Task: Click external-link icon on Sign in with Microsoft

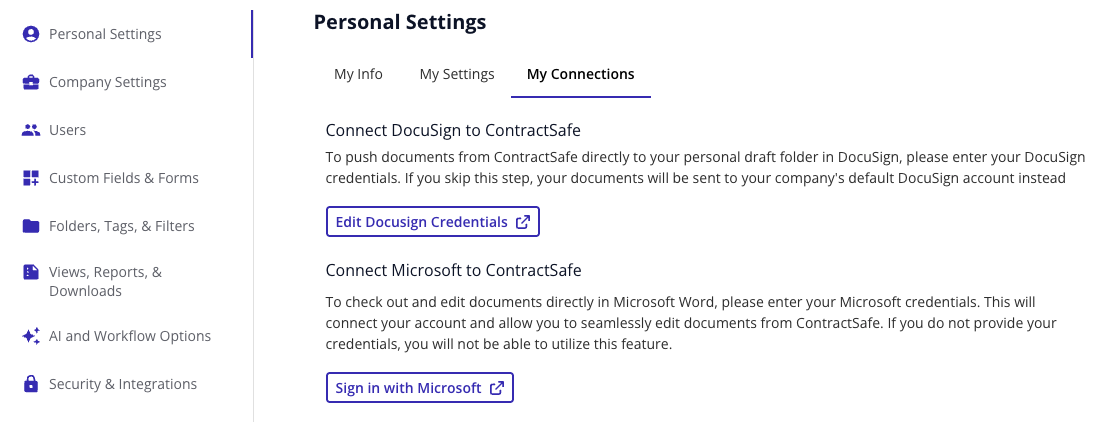Action: tap(496, 388)
